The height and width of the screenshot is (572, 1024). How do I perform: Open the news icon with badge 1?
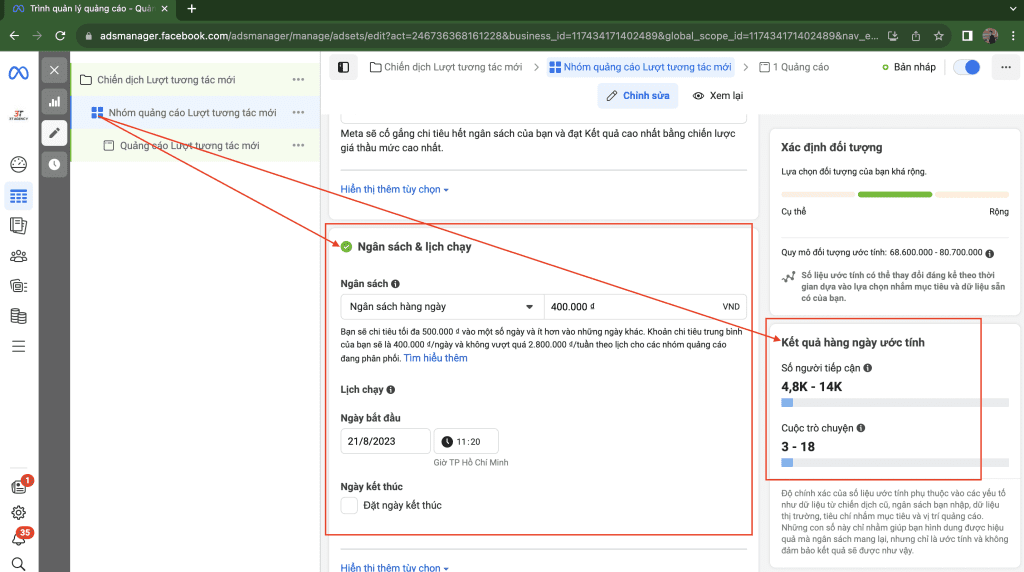pos(20,486)
